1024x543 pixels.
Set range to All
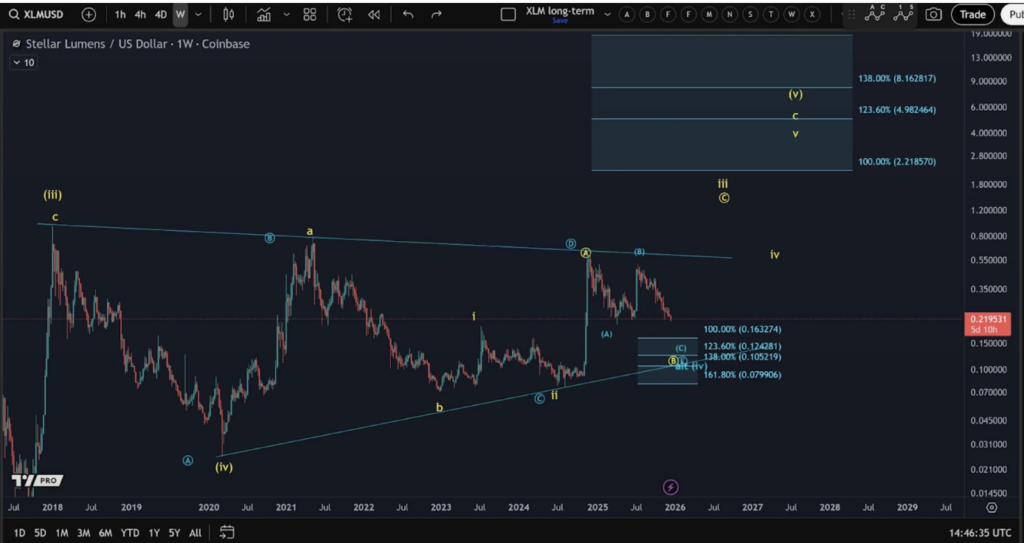[195, 533]
